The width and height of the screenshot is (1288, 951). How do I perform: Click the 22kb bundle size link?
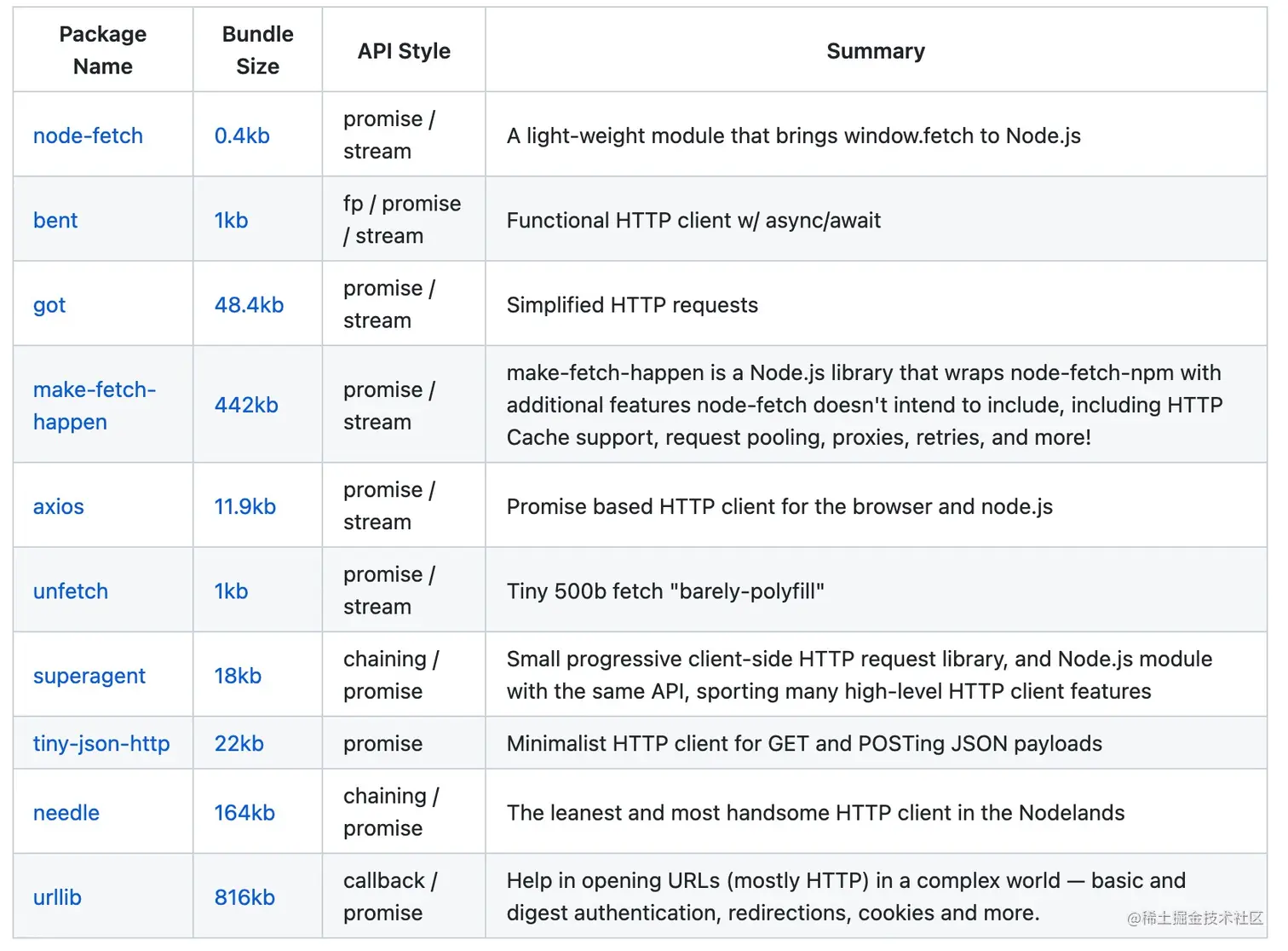pos(239,743)
